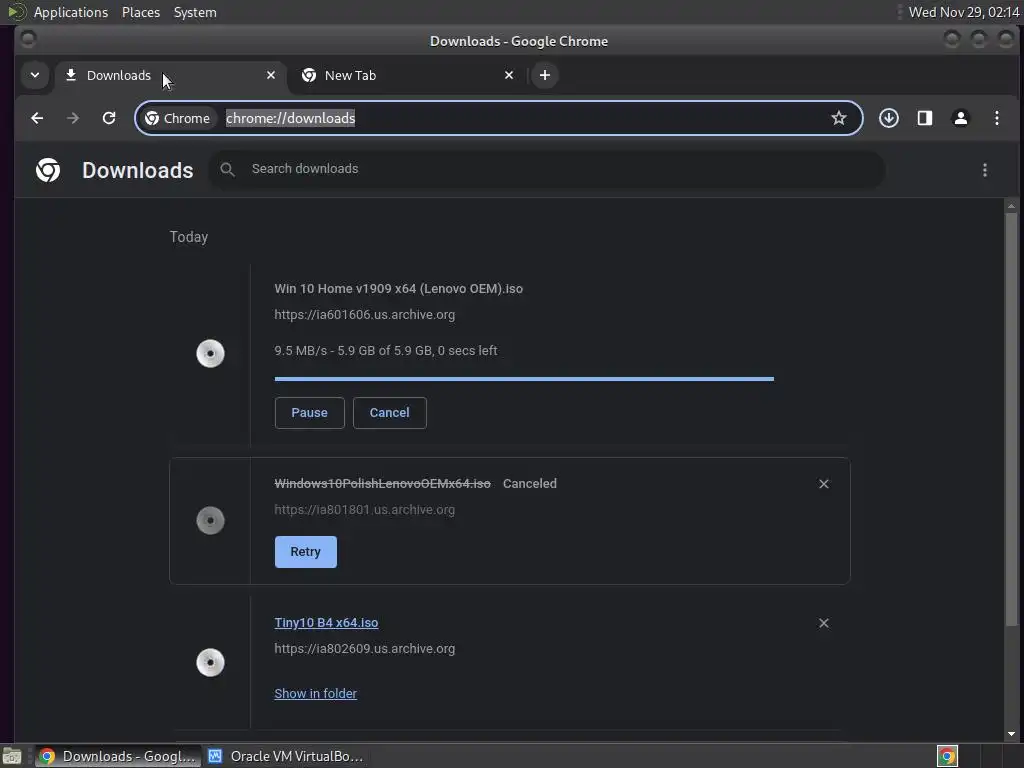Screen dimensions: 1024x768
Task: Click the scrollbar up arrow
Action: (1011, 206)
